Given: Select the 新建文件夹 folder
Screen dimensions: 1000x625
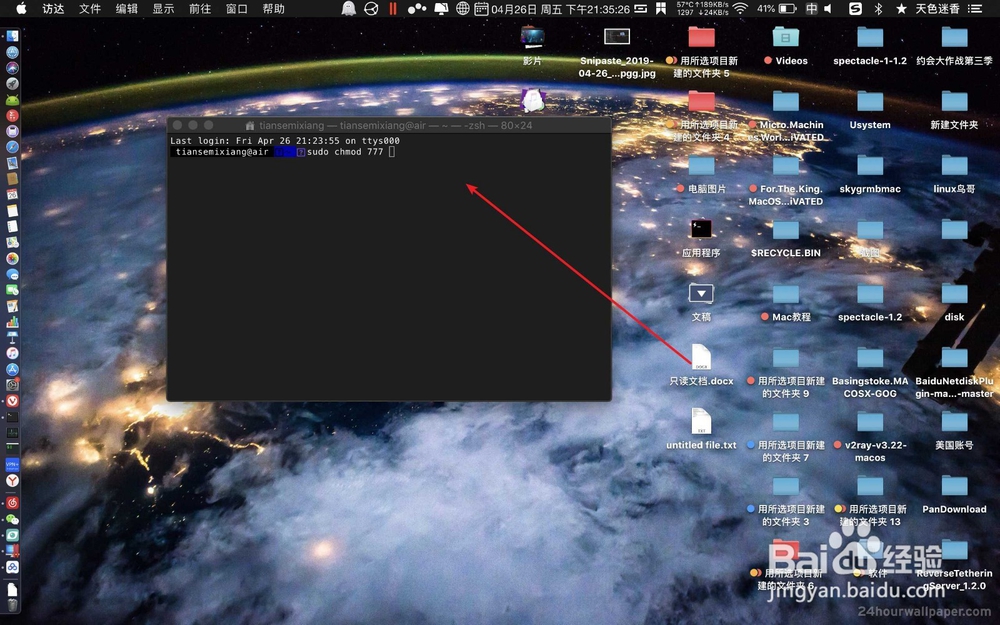Looking at the screenshot, I should coord(954,110).
